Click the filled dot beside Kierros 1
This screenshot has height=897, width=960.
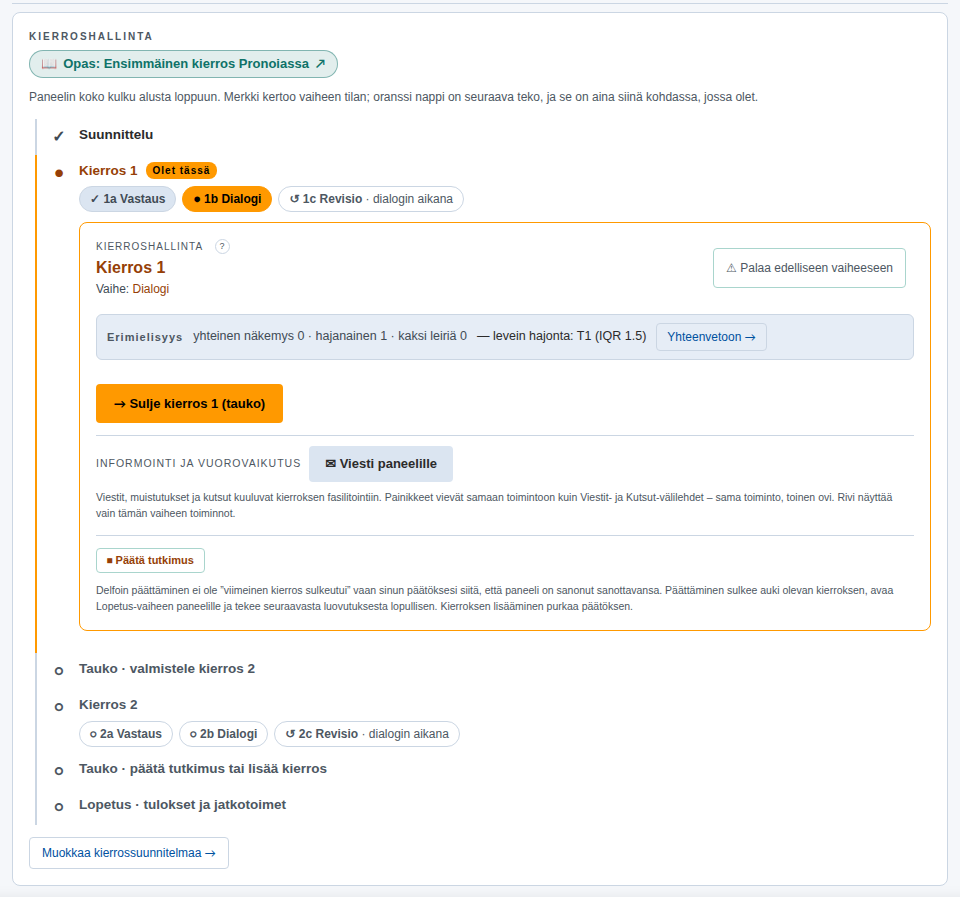pyautogui.click(x=59, y=173)
